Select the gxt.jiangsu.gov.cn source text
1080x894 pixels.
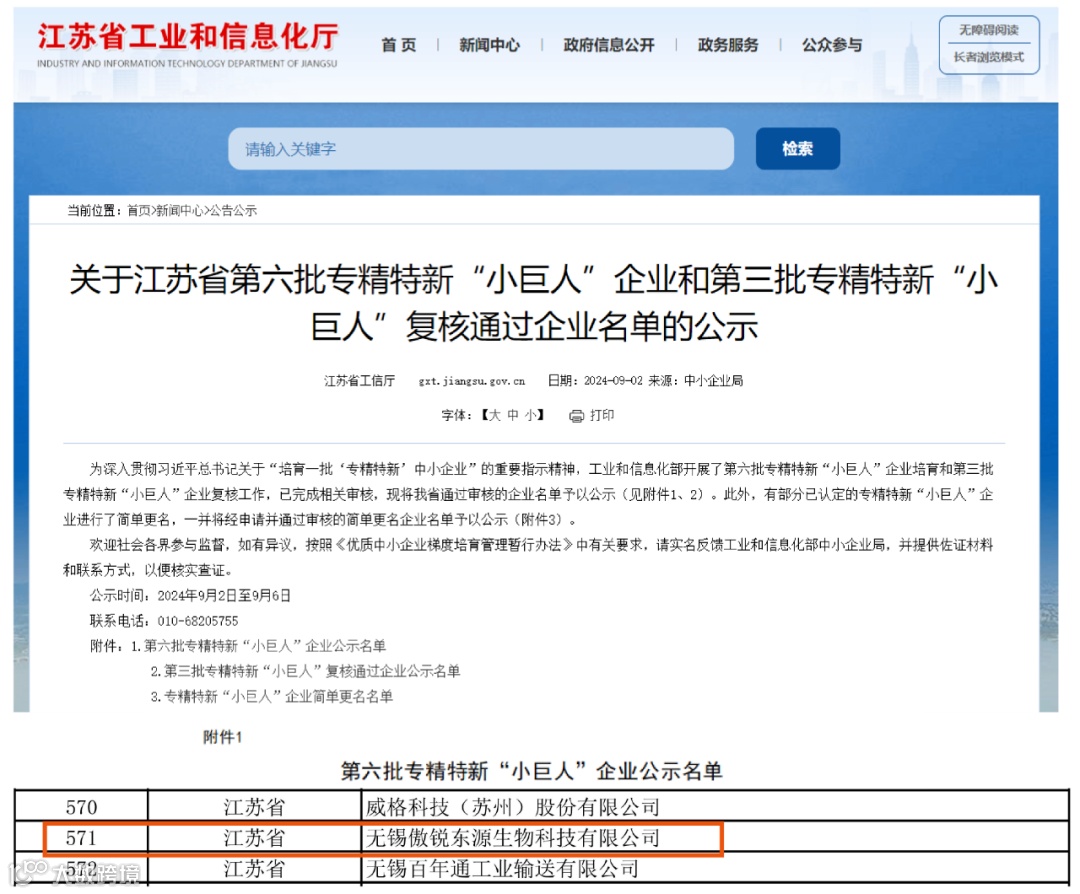[472, 381]
